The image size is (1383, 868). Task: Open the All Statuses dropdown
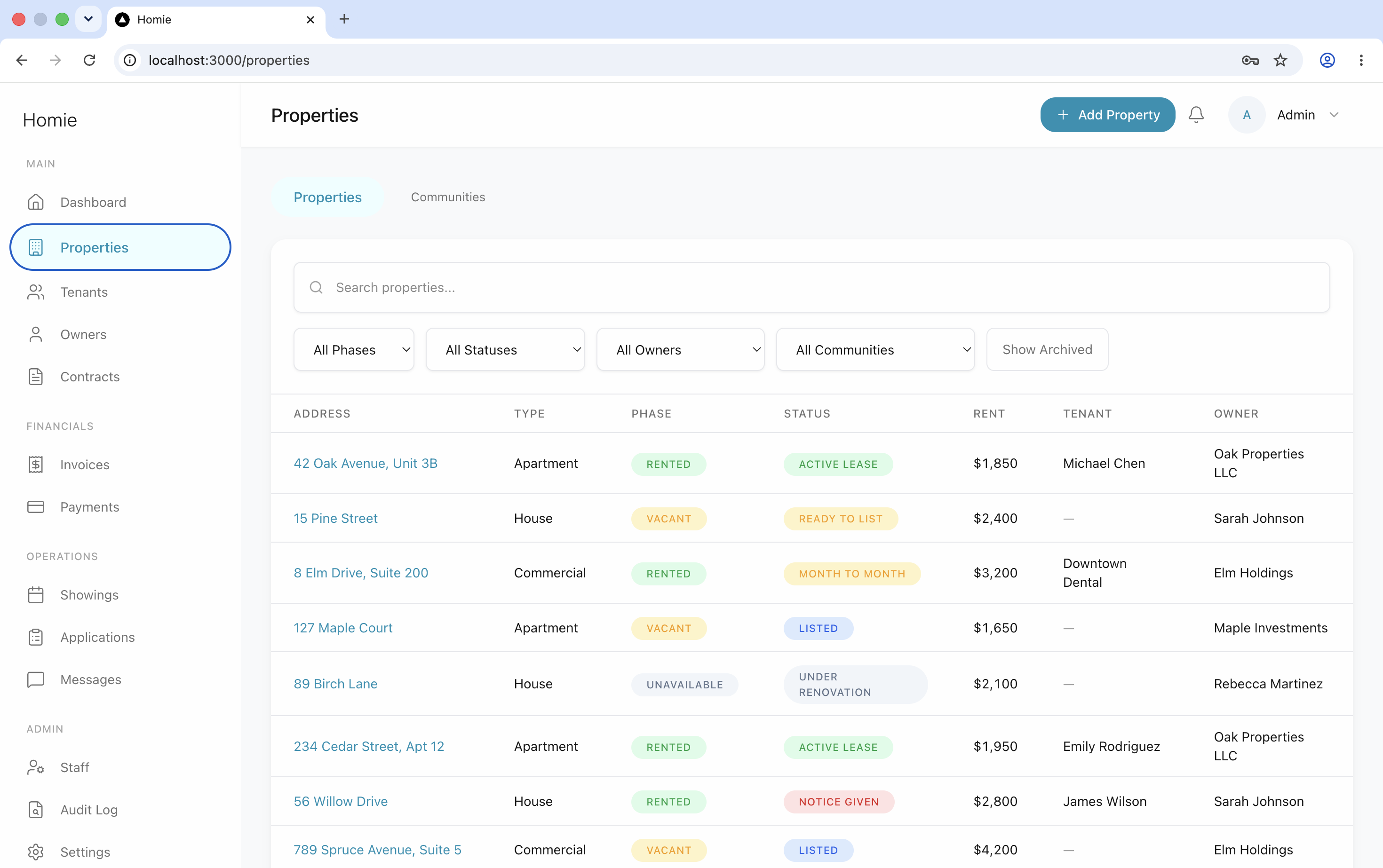pos(505,350)
